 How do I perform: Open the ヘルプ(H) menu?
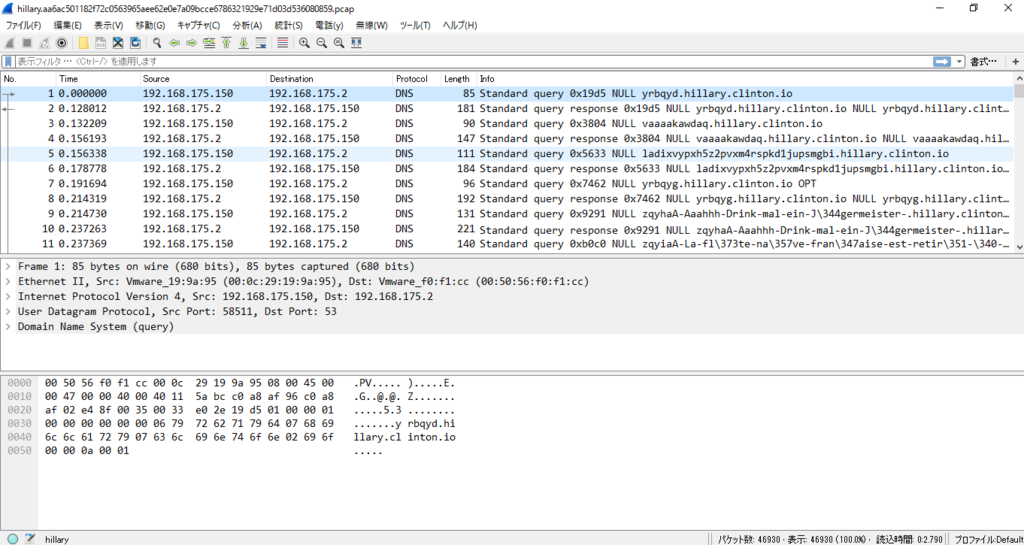click(x=460, y=25)
